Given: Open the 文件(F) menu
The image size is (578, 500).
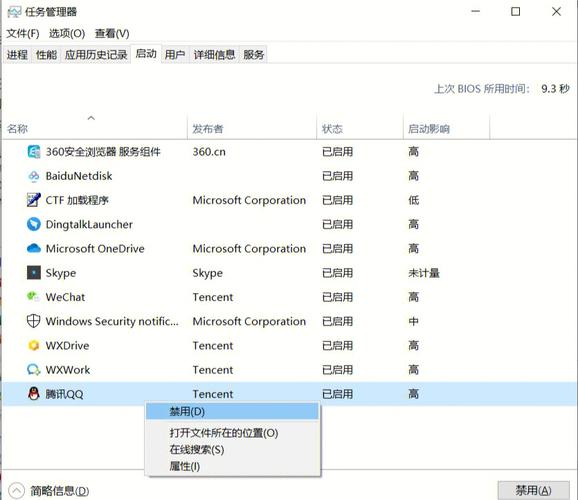Looking at the screenshot, I should [x=23, y=34].
